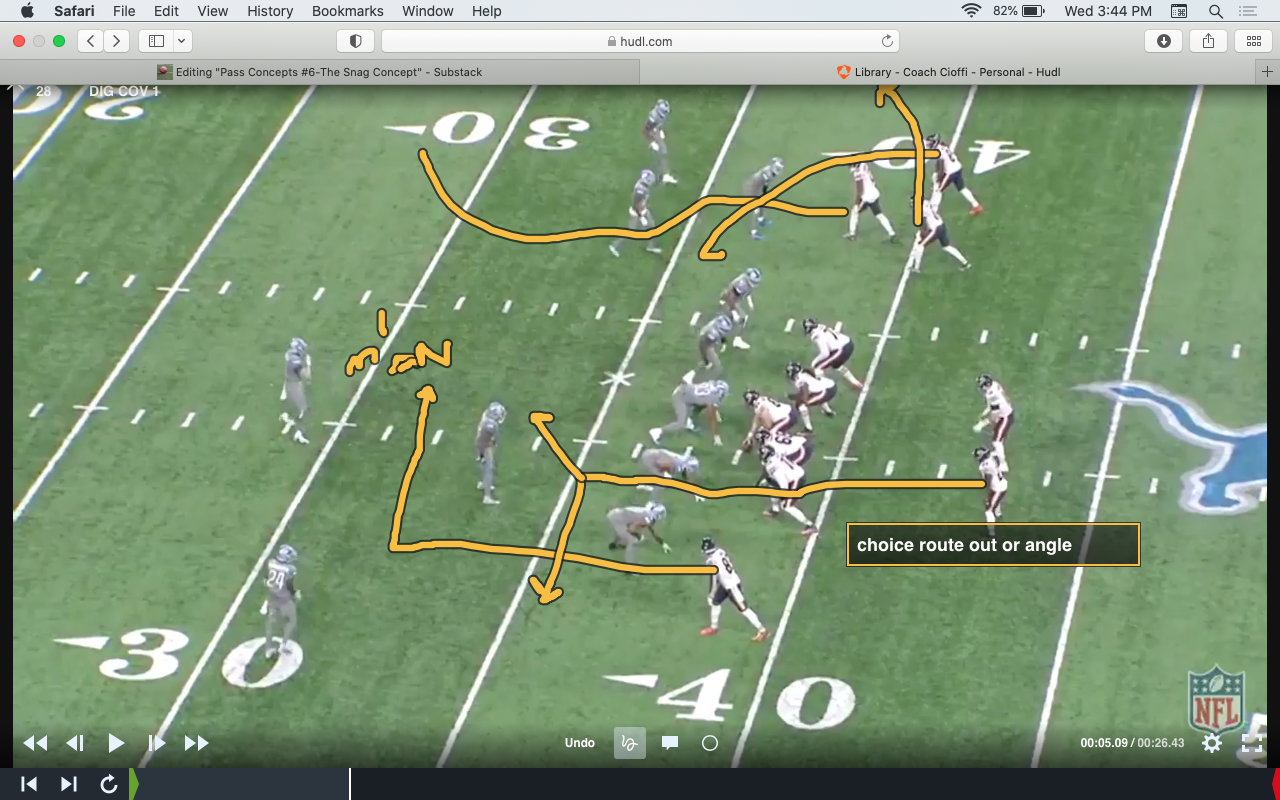This screenshot has height=800, width=1280.
Task: Reload the hudl.com page
Action: 887,41
